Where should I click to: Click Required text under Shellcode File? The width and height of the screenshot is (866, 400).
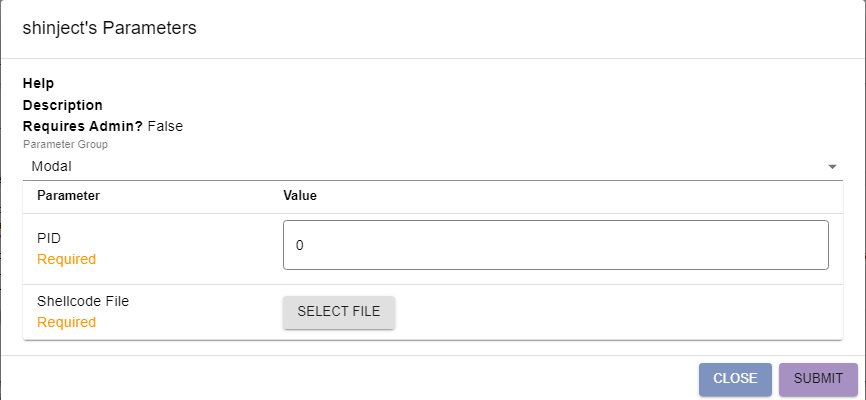(66, 322)
